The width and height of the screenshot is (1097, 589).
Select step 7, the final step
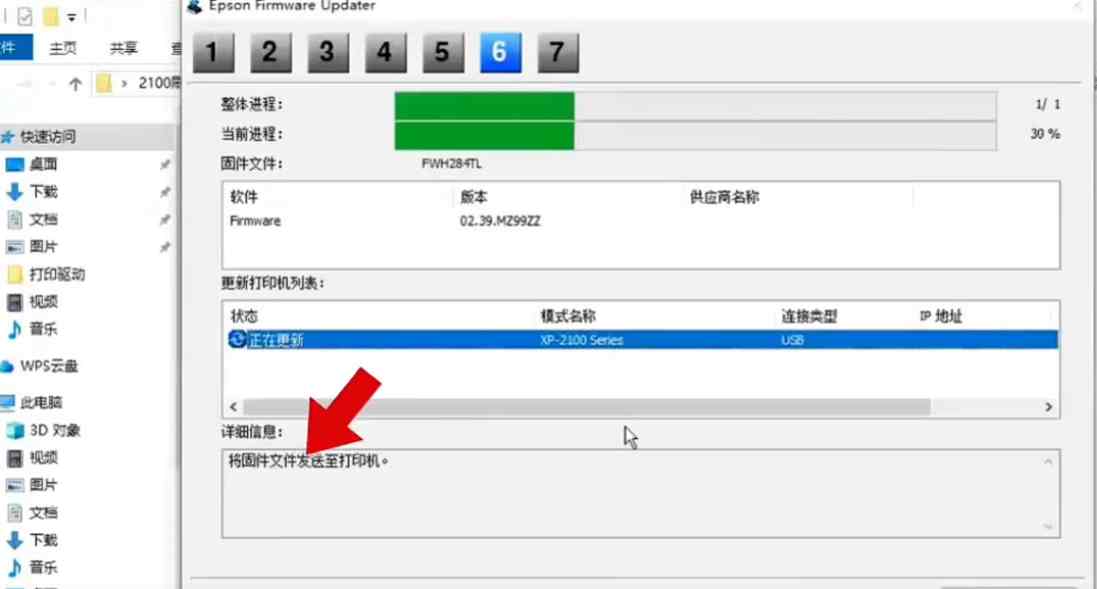point(558,52)
